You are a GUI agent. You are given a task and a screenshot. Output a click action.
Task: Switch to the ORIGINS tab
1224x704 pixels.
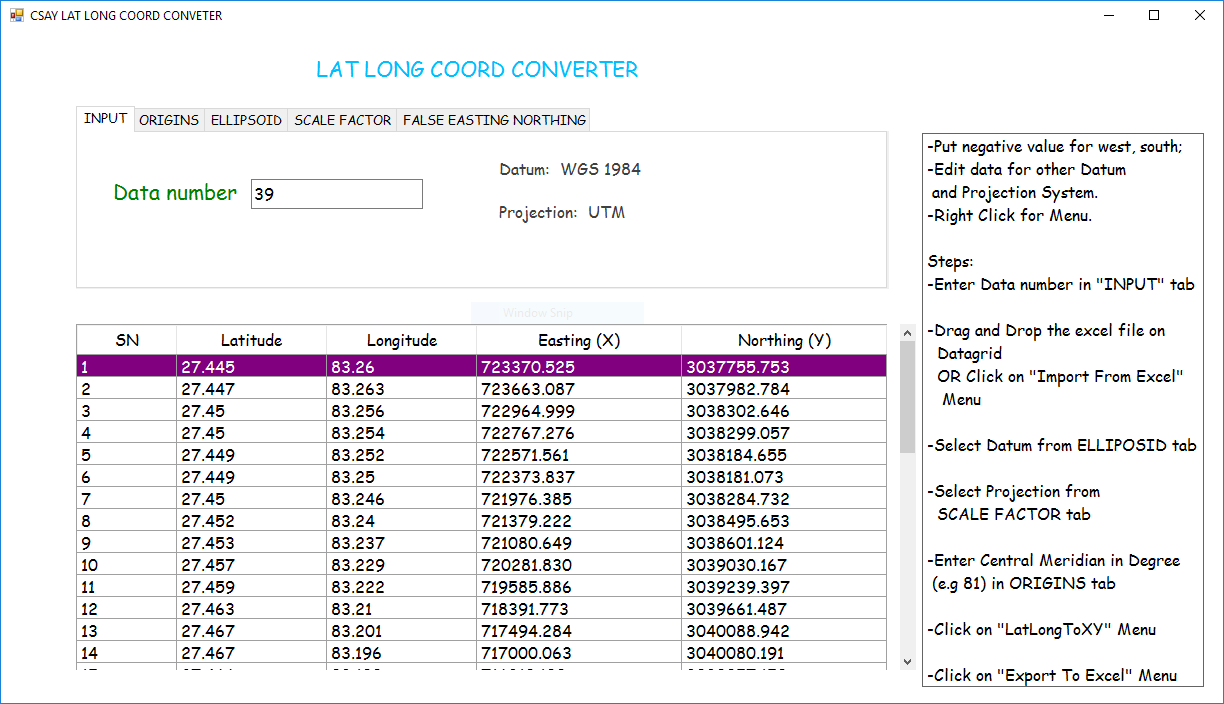click(169, 120)
